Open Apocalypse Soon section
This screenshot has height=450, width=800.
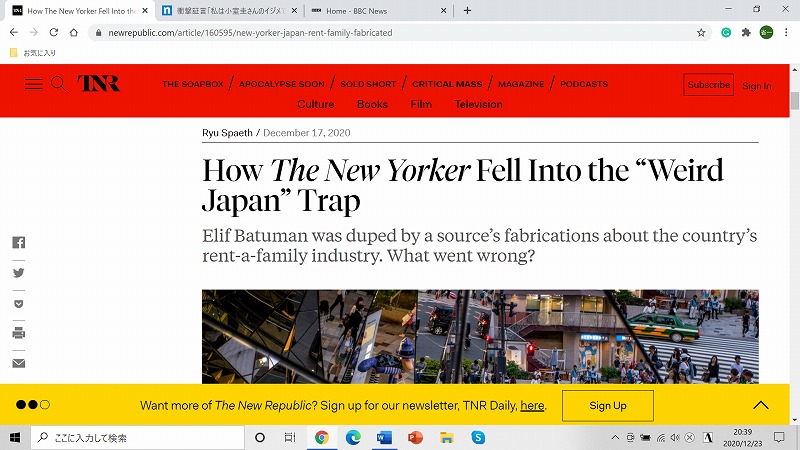click(282, 84)
